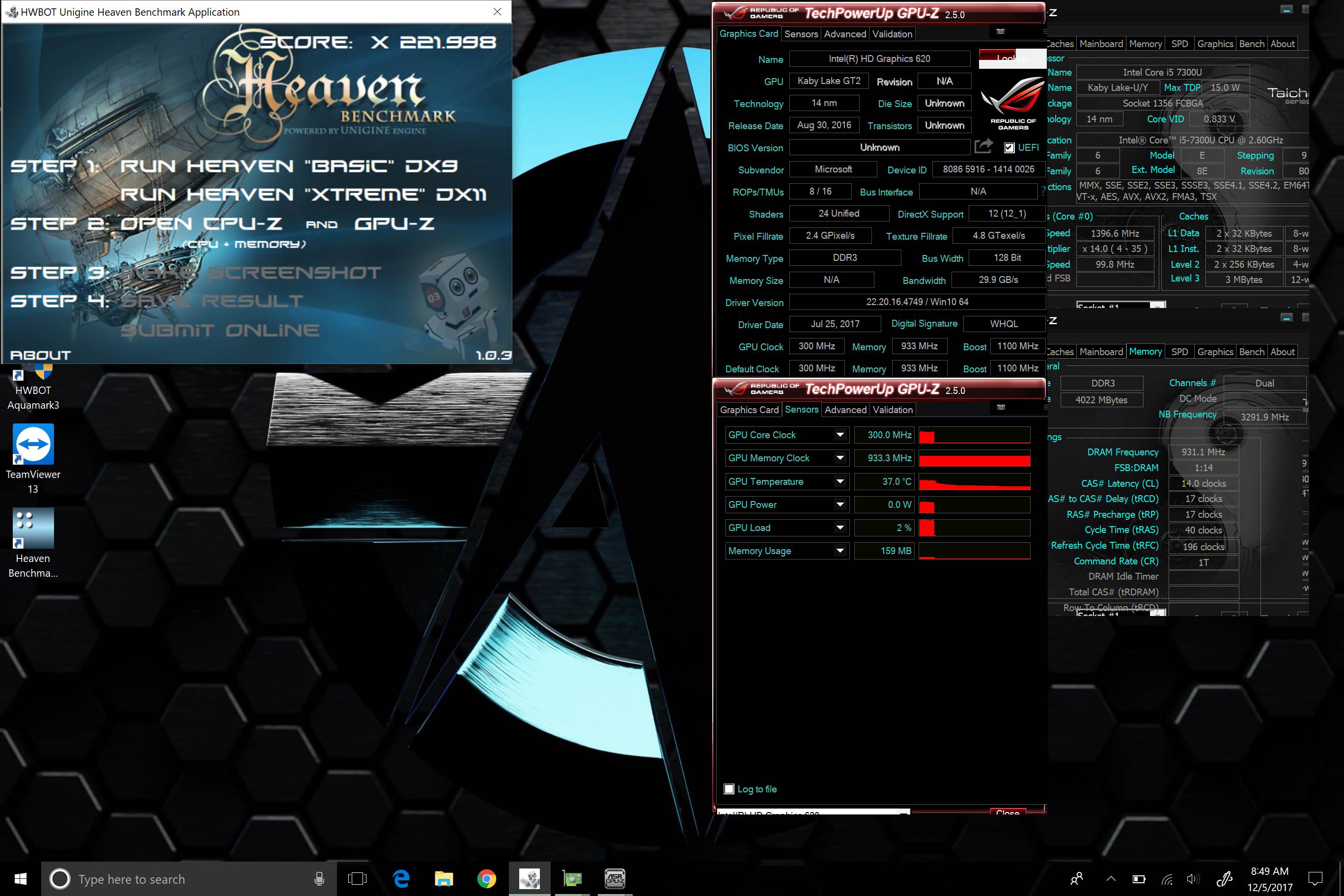The width and height of the screenshot is (1344, 896).
Task: Enable Log to file checkbox
Action: [729, 789]
